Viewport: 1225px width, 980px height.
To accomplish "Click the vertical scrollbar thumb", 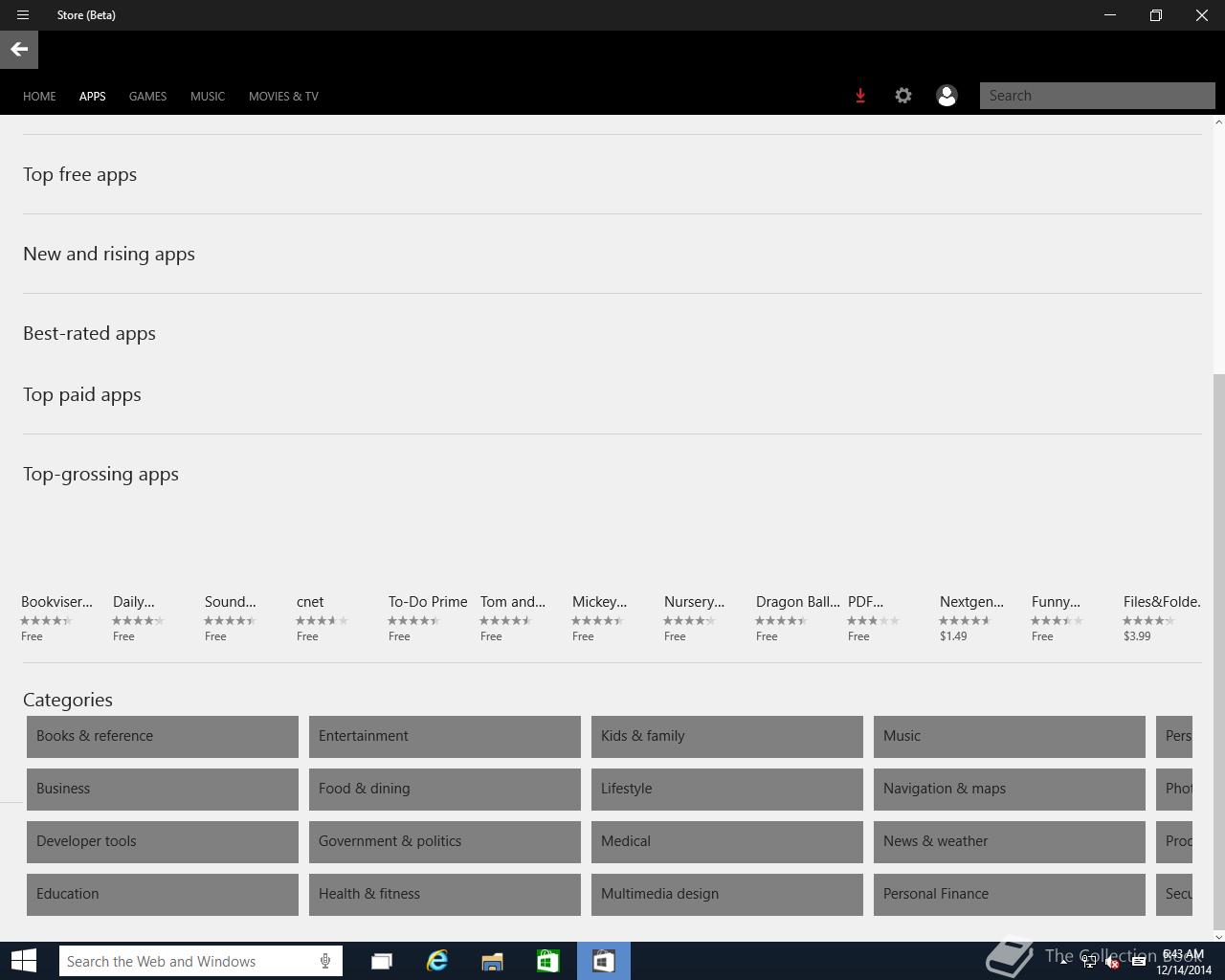I will 1218,651.
